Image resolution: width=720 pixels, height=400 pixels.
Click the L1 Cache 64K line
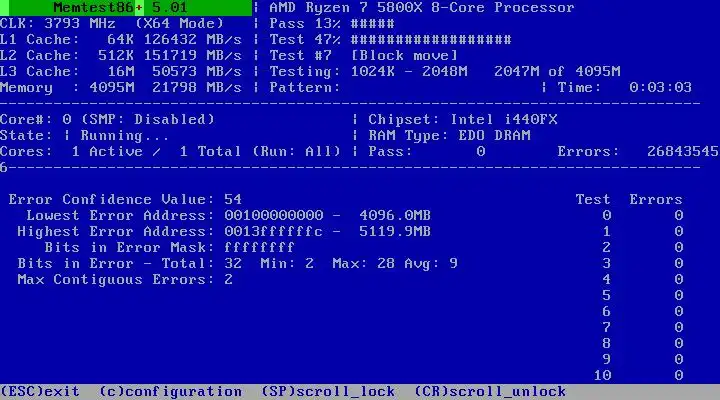point(121,39)
